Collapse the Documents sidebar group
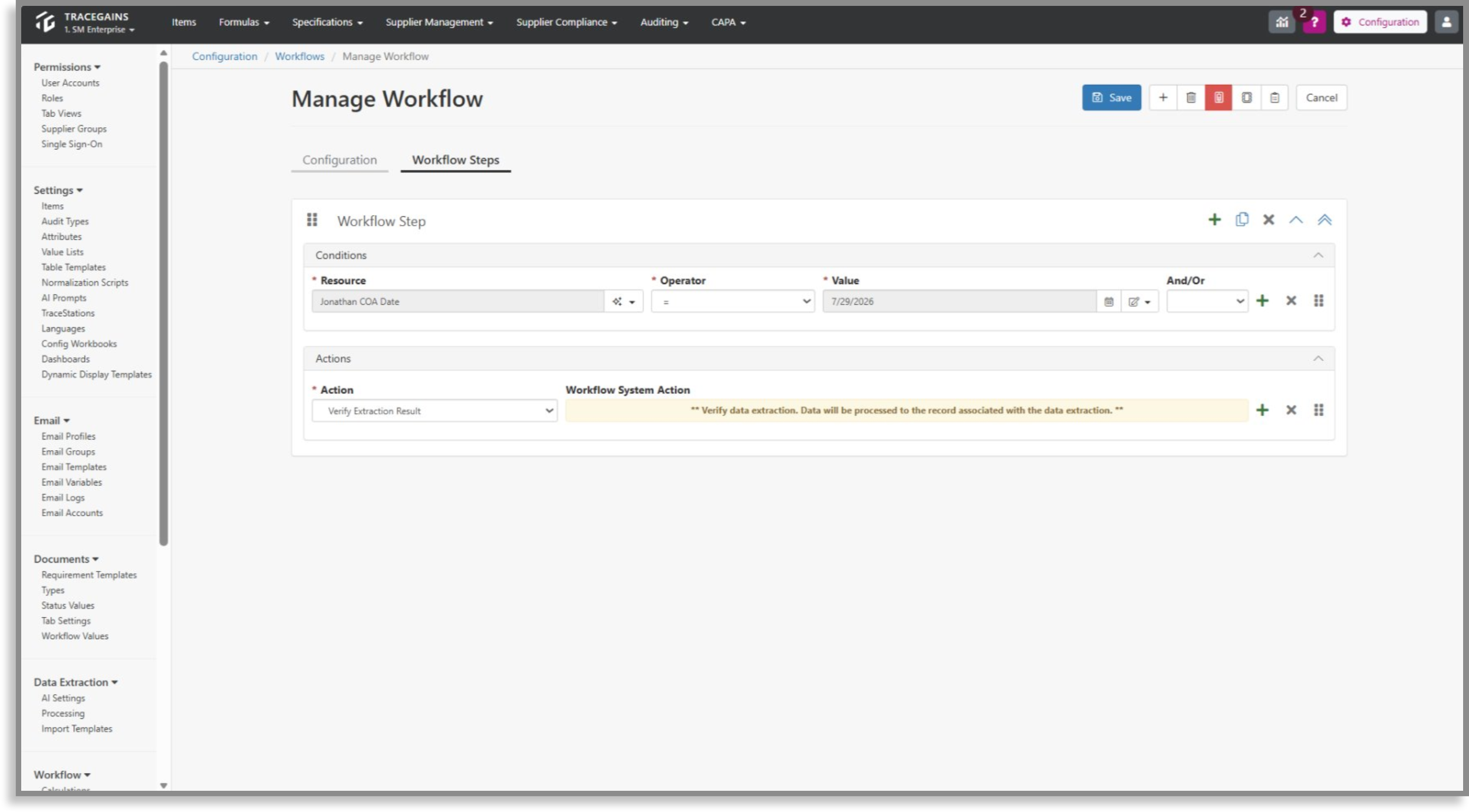 tap(65, 559)
